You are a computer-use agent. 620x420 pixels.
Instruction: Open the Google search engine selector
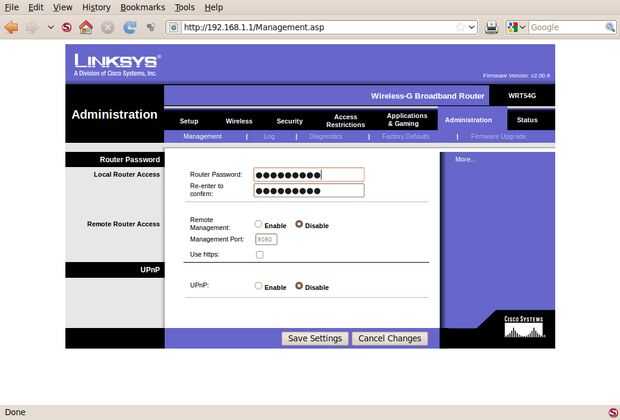coord(516,27)
